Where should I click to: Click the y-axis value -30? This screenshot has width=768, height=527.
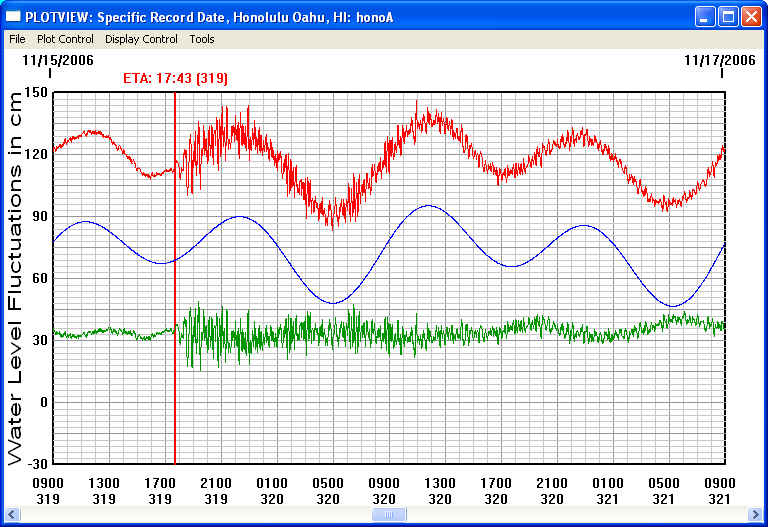click(x=37, y=464)
